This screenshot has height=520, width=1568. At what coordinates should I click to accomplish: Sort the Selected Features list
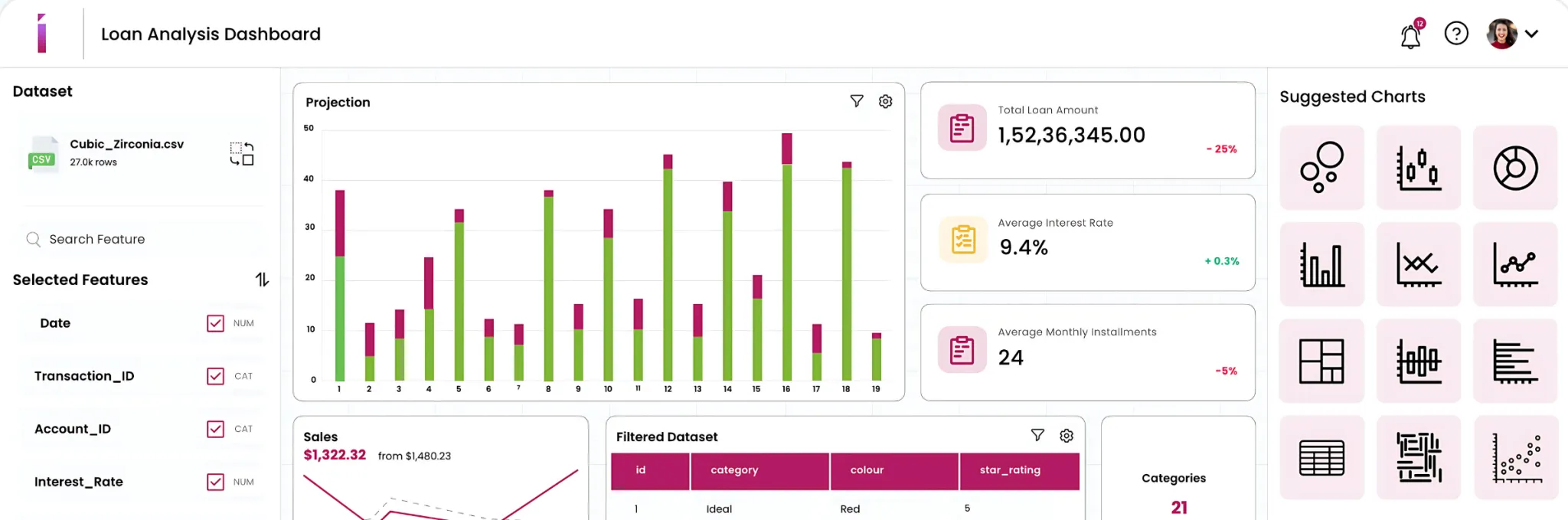click(x=262, y=280)
